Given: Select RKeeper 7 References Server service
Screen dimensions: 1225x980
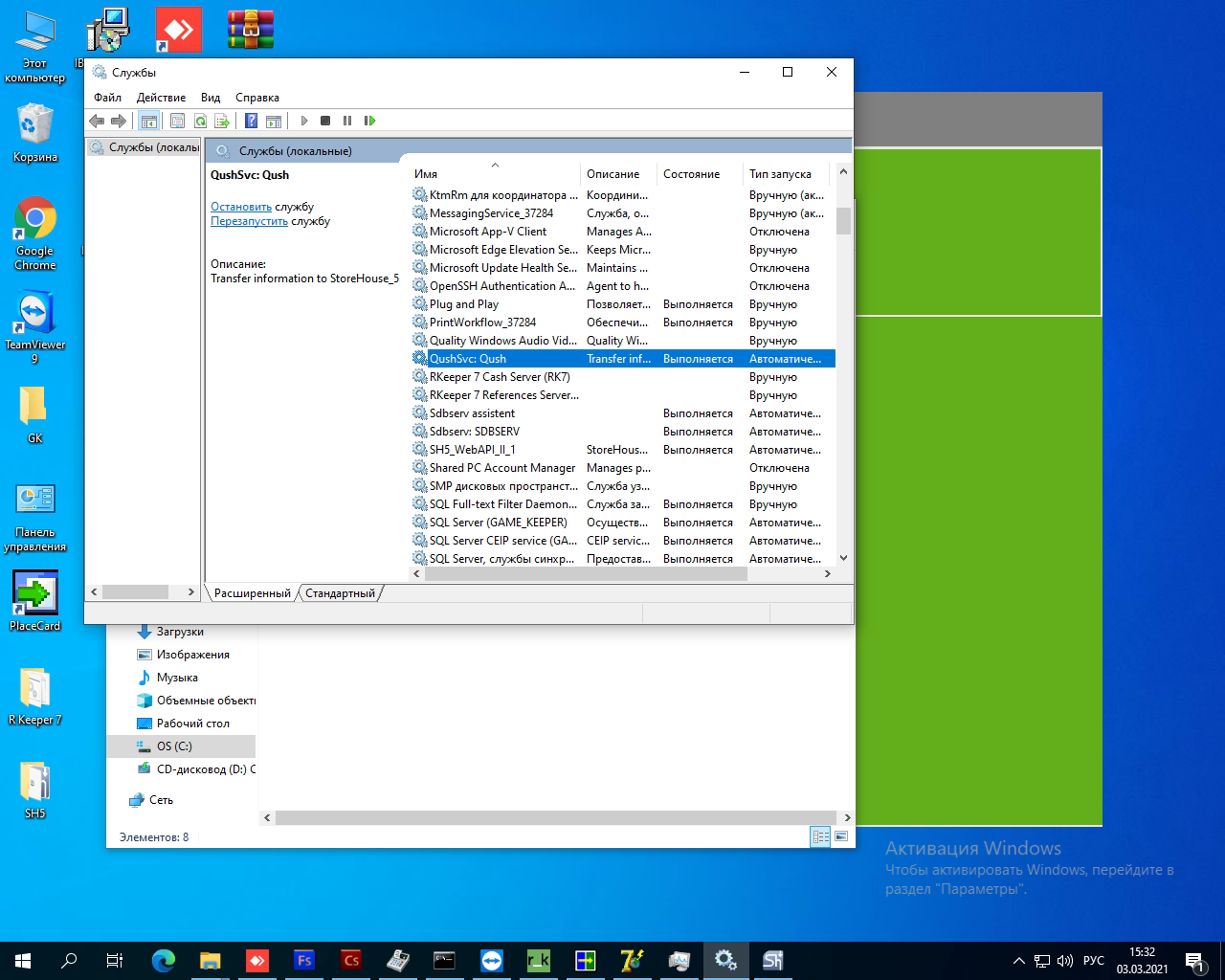Looking at the screenshot, I should pyautogui.click(x=622, y=395).
